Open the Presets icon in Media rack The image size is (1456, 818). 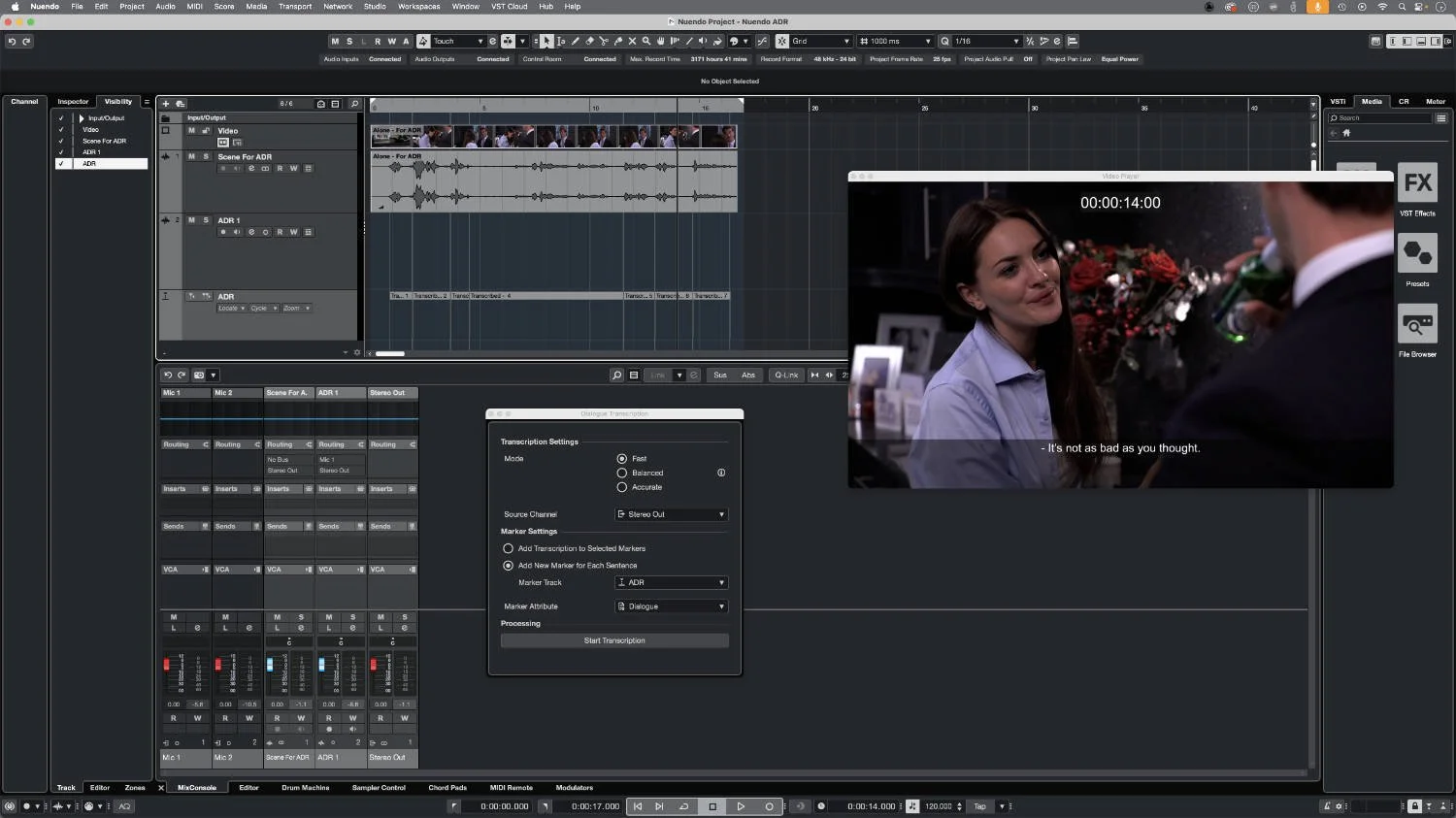pos(1417,253)
